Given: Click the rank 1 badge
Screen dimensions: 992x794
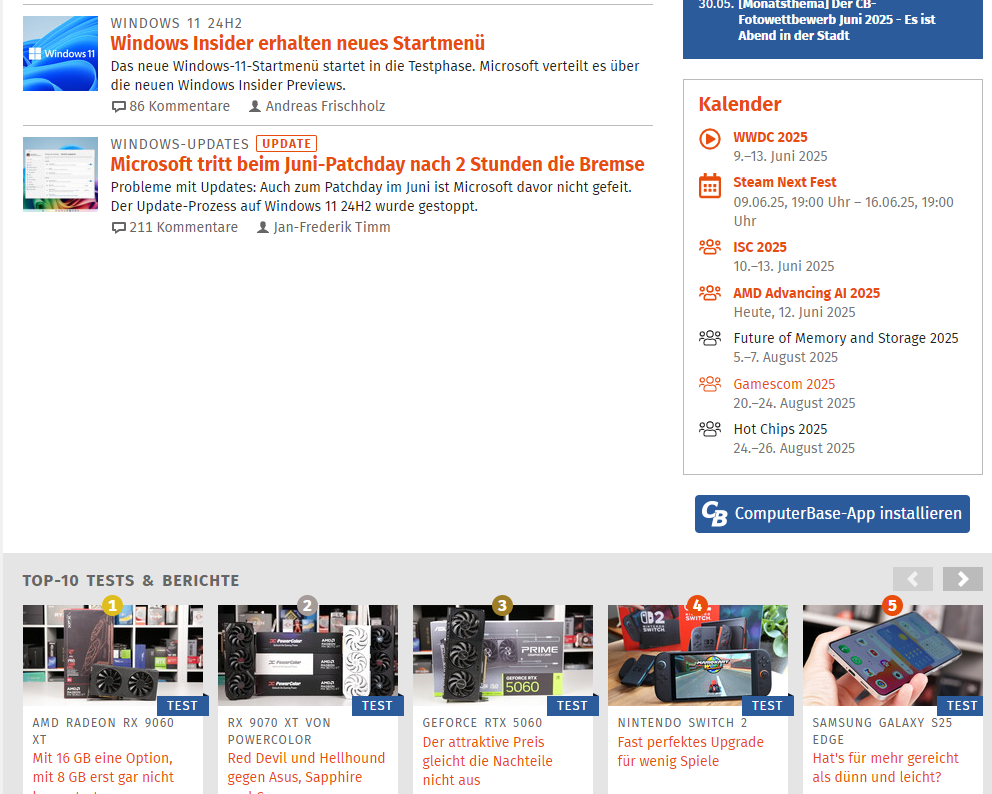Looking at the screenshot, I should click(112, 605).
